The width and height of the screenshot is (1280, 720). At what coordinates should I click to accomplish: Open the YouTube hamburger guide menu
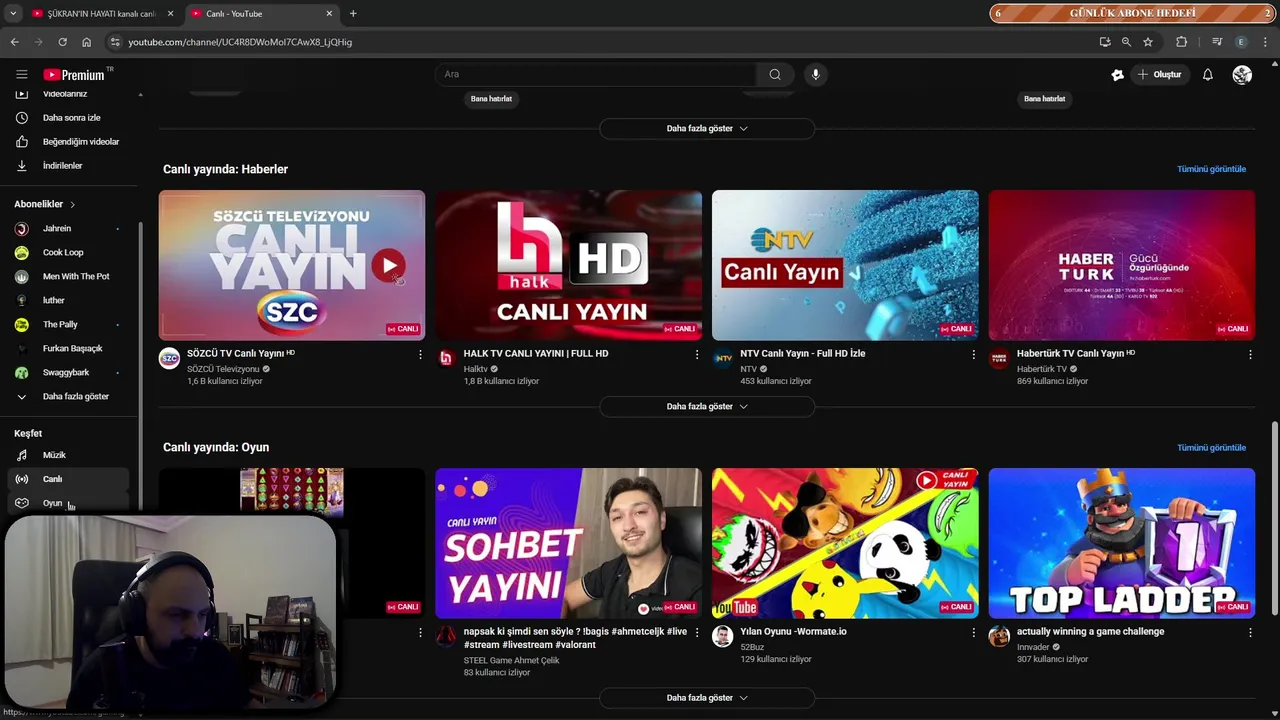point(21,74)
